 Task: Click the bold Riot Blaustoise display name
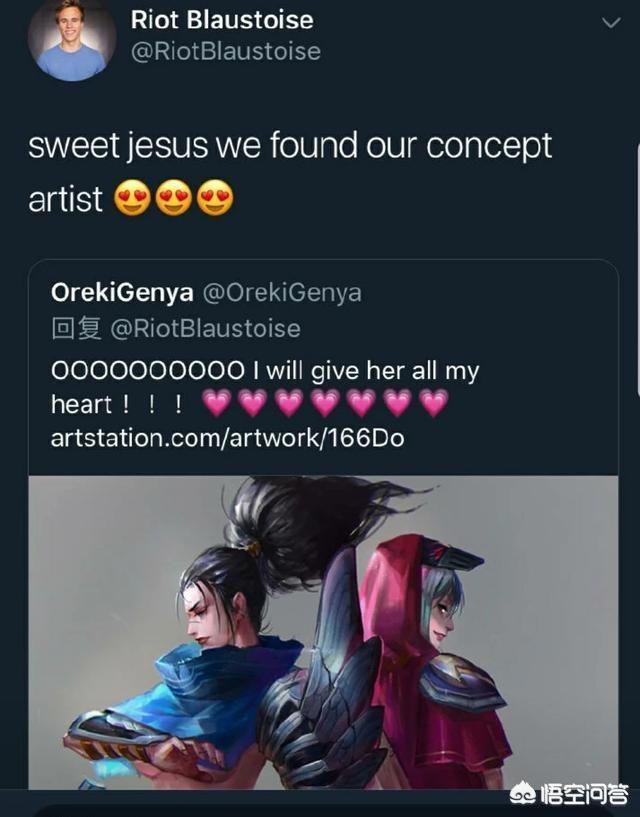222,20
